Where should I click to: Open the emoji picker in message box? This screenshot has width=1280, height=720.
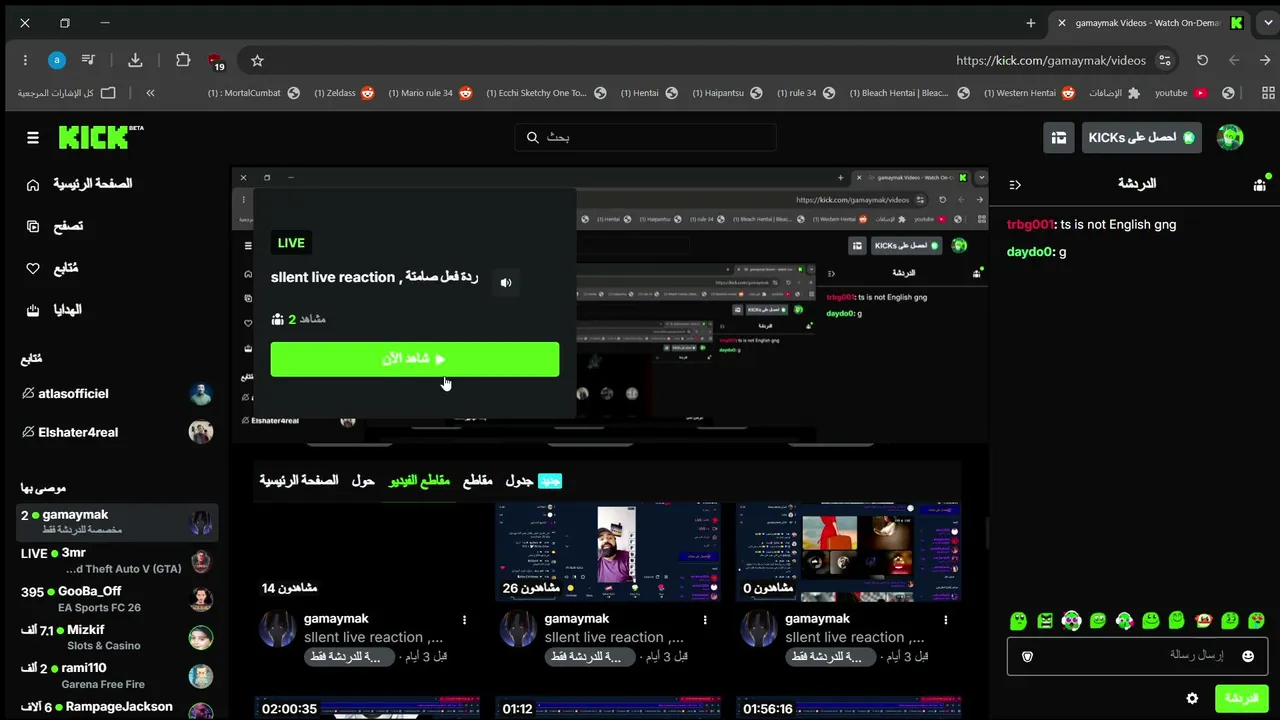point(1248,656)
